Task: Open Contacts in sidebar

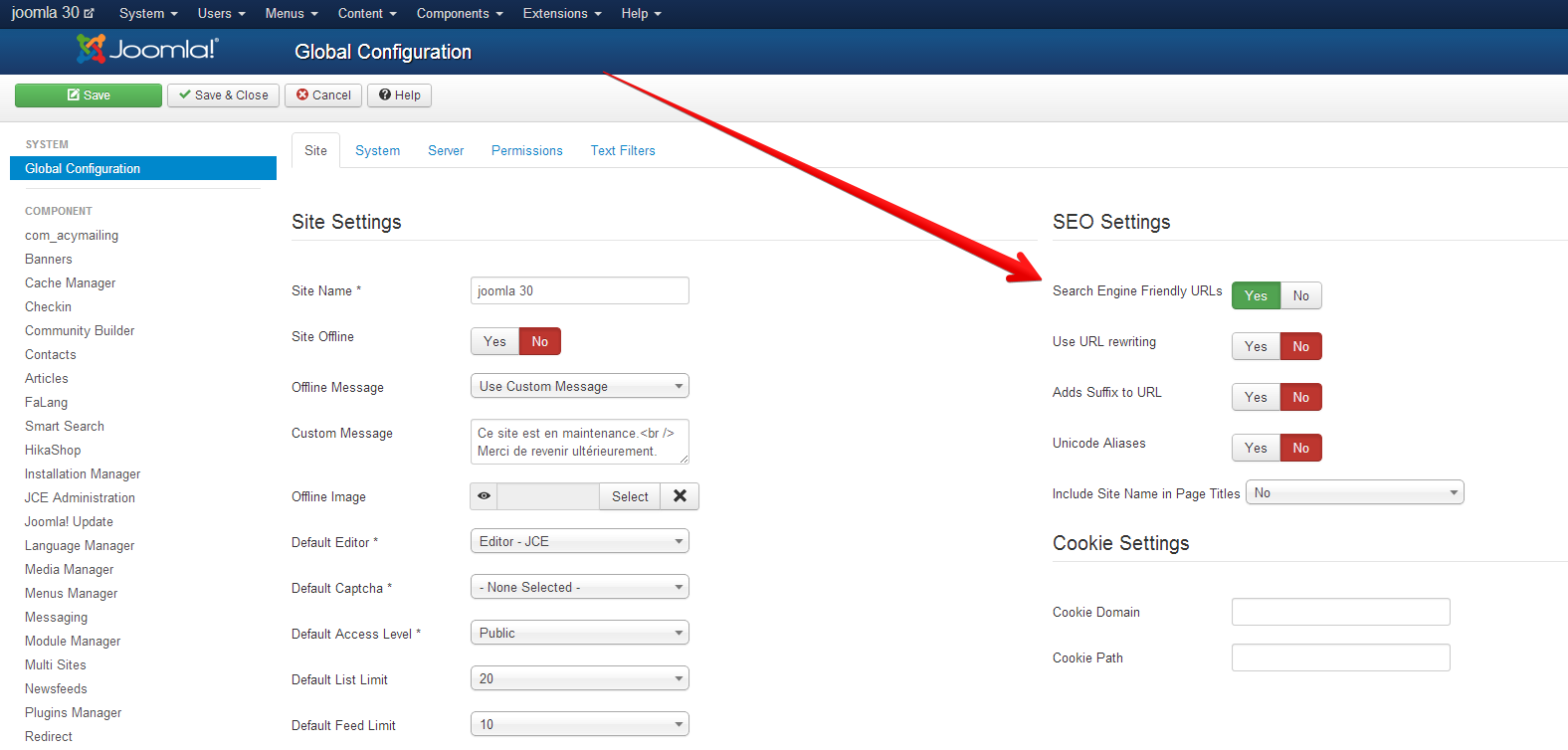Action: [x=51, y=354]
